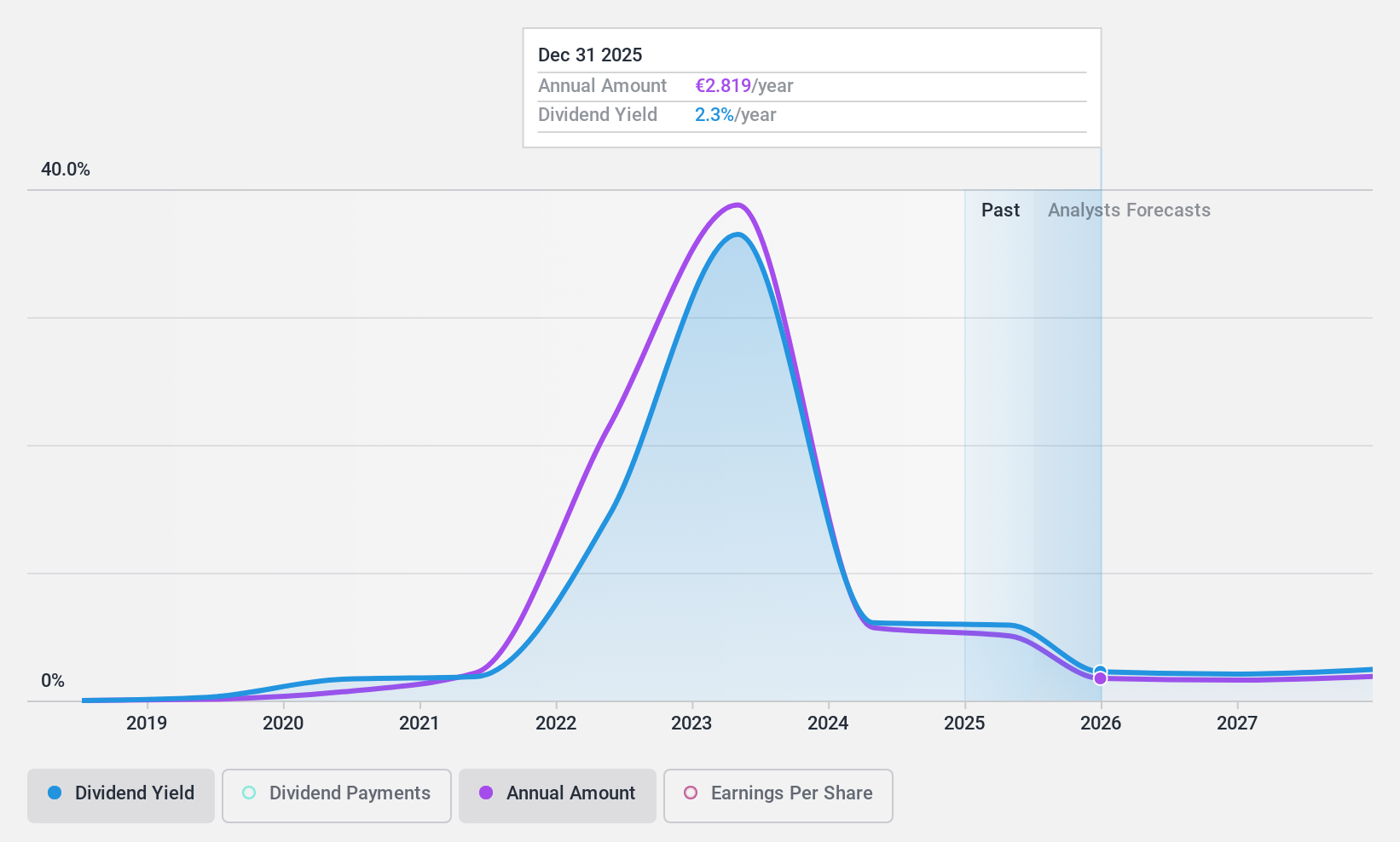
Task: Click the Dec 31 2025 tooltip date
Action: coord(590,55)
